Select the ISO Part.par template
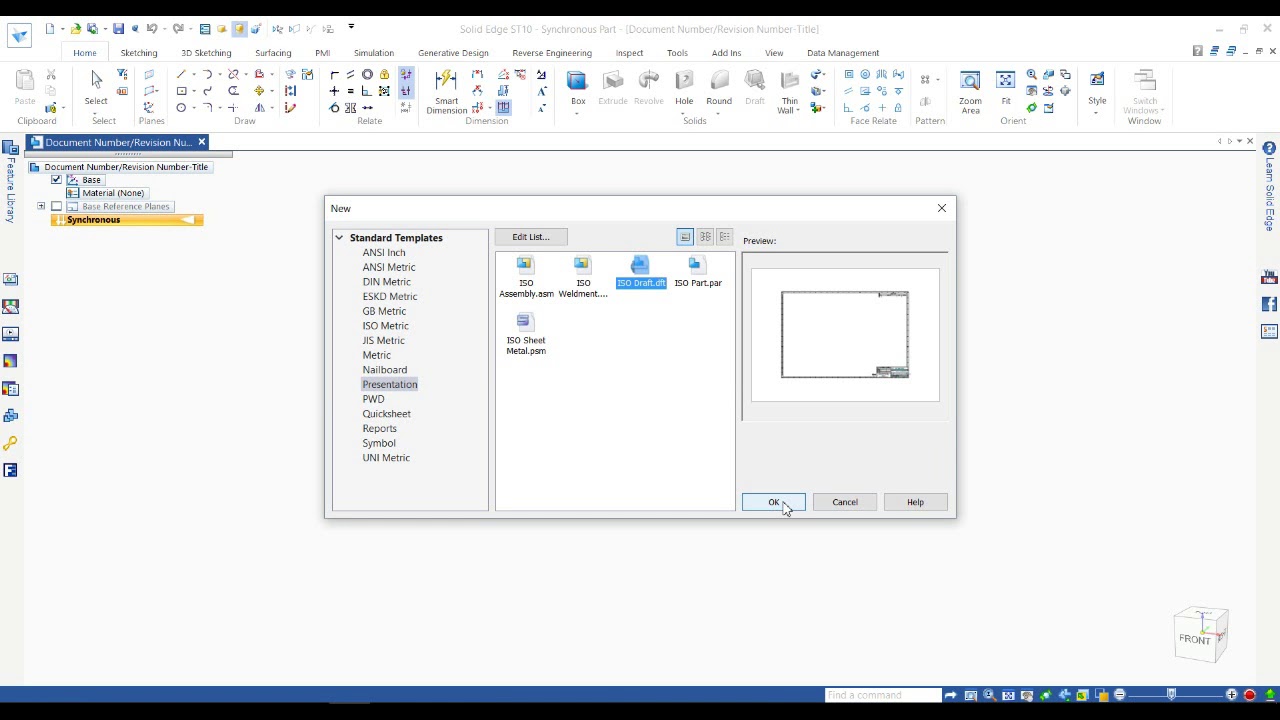The image size is (1280, 720). pos(698,272)
